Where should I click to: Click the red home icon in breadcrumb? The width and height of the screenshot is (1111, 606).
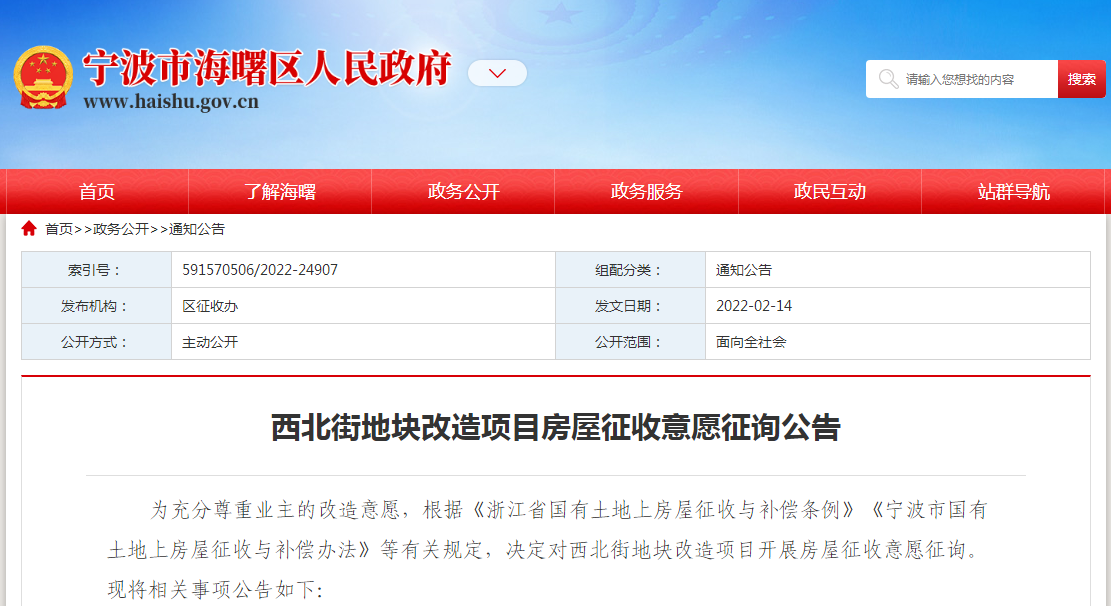point(29,229)
